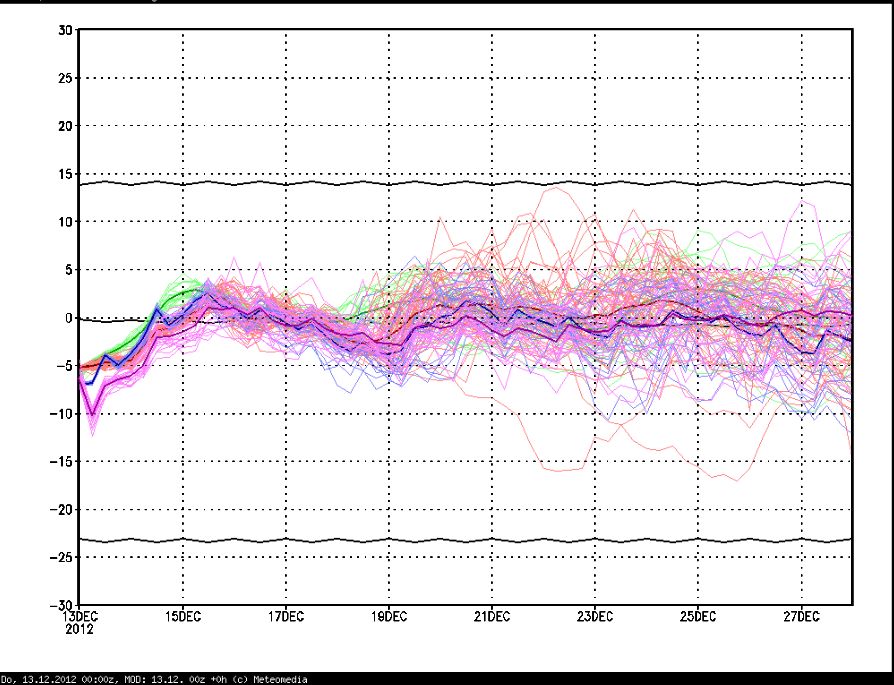894x685 pixels.
Task: Click the 15DEC date label on x-axis
Action: click(183, 617)
